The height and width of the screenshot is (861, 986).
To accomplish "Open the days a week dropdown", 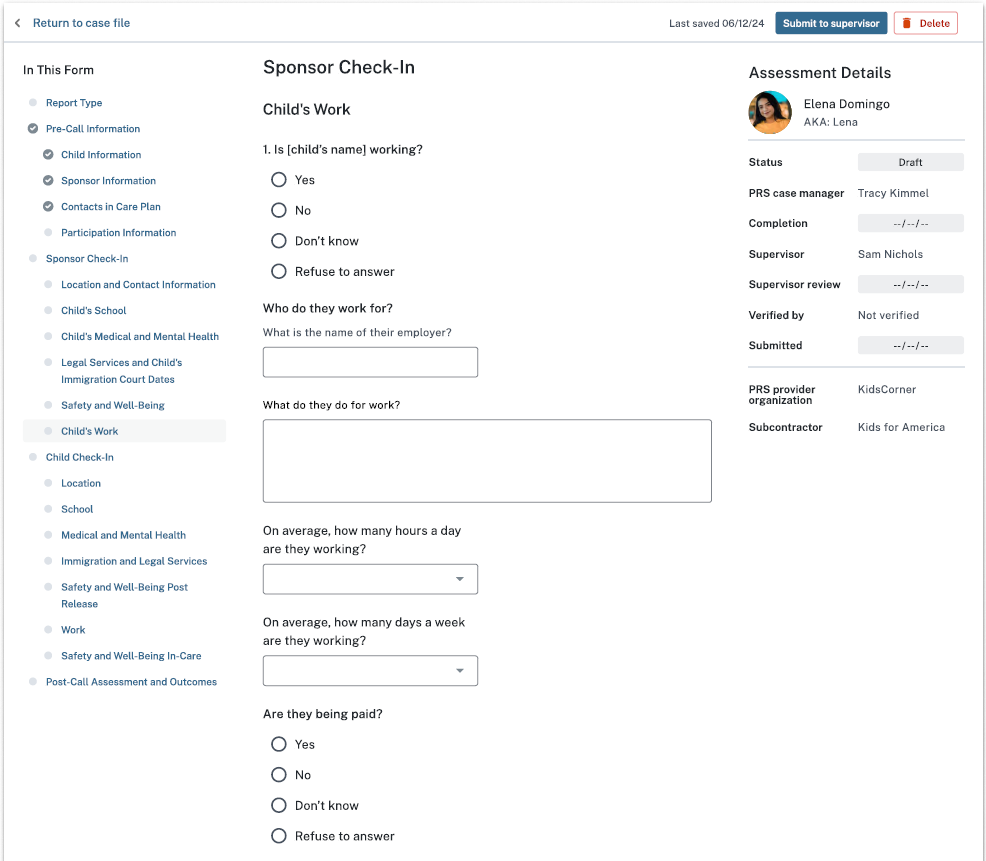I will tap(370, 671).
